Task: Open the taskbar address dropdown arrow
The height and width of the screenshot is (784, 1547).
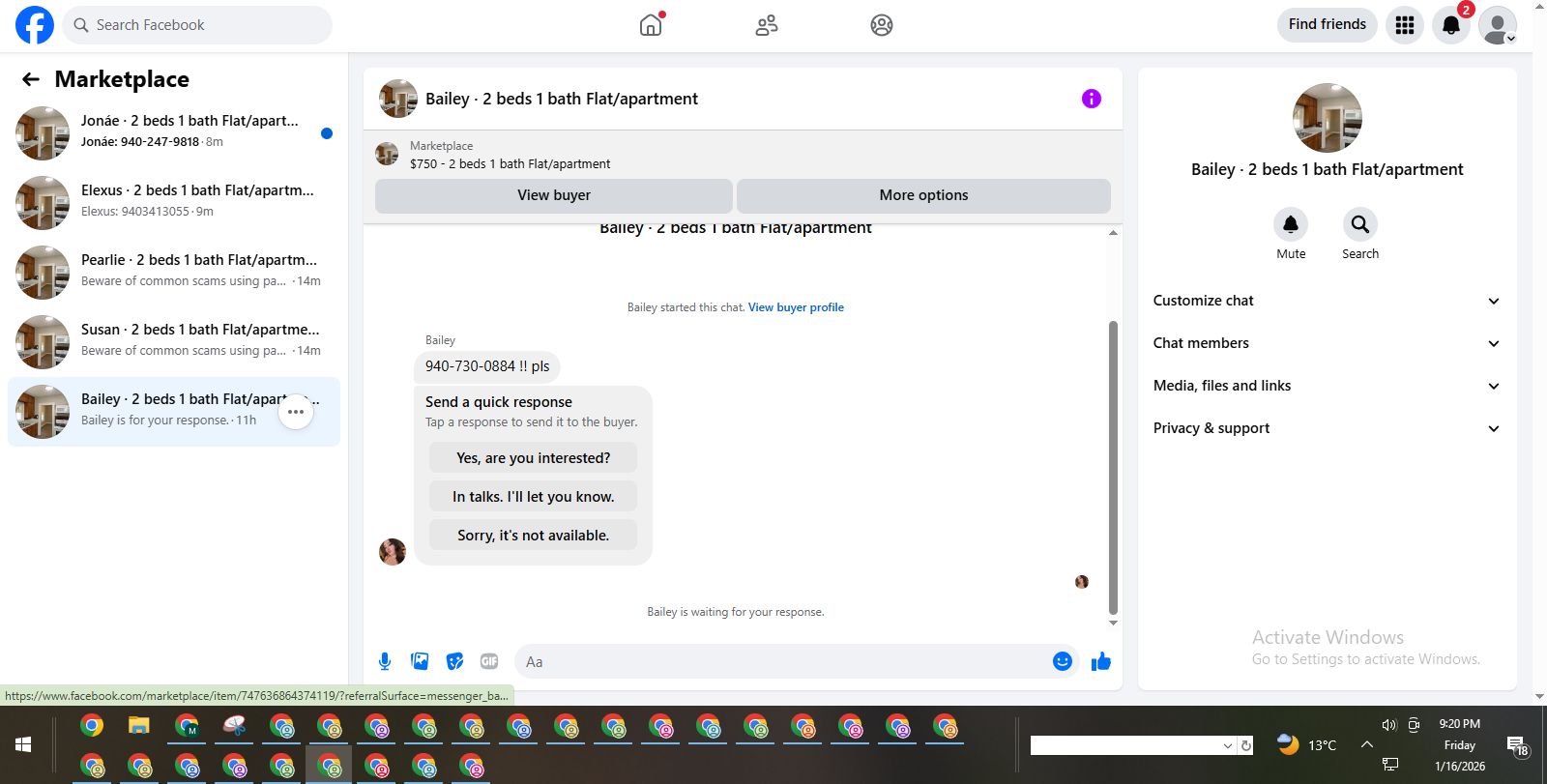Action: point(1228,745)
